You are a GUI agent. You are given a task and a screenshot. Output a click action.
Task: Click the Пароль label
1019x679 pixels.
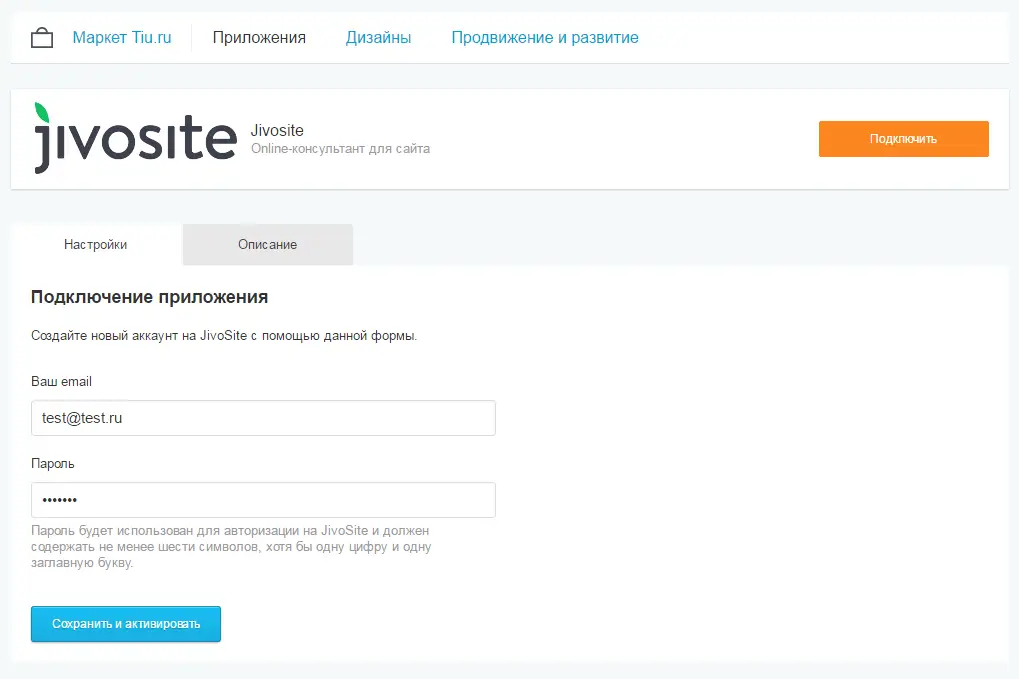(x=53, y=464)
